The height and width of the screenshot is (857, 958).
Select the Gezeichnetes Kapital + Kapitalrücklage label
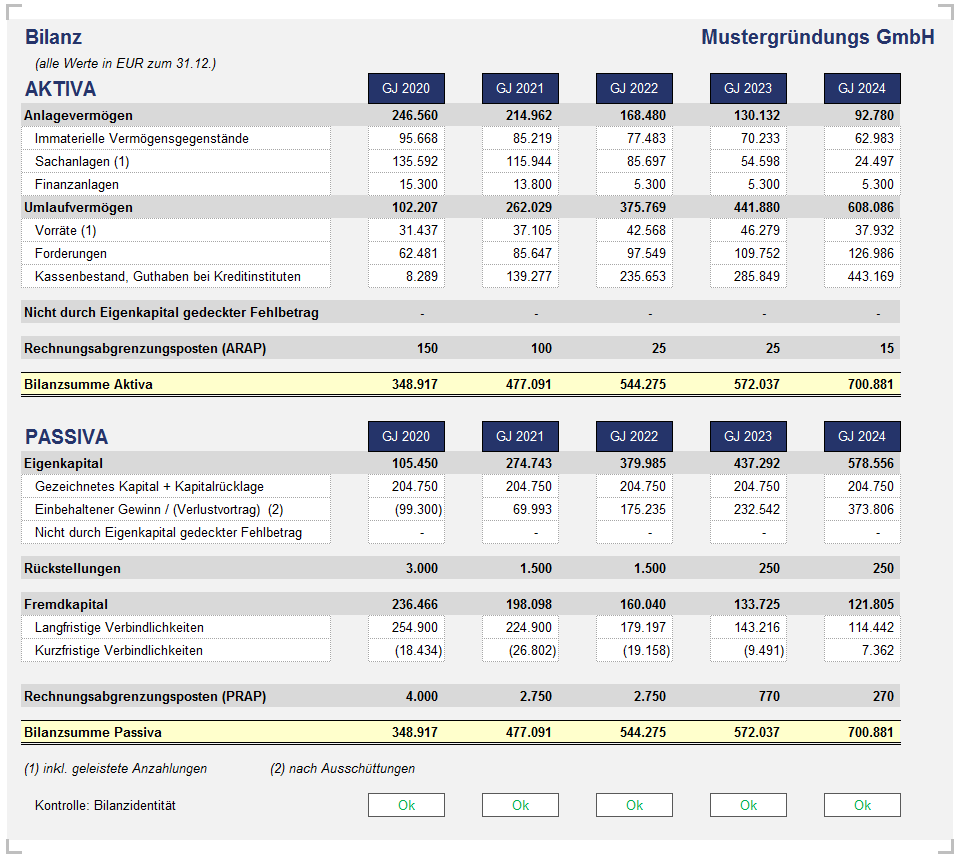click(149, 486)
